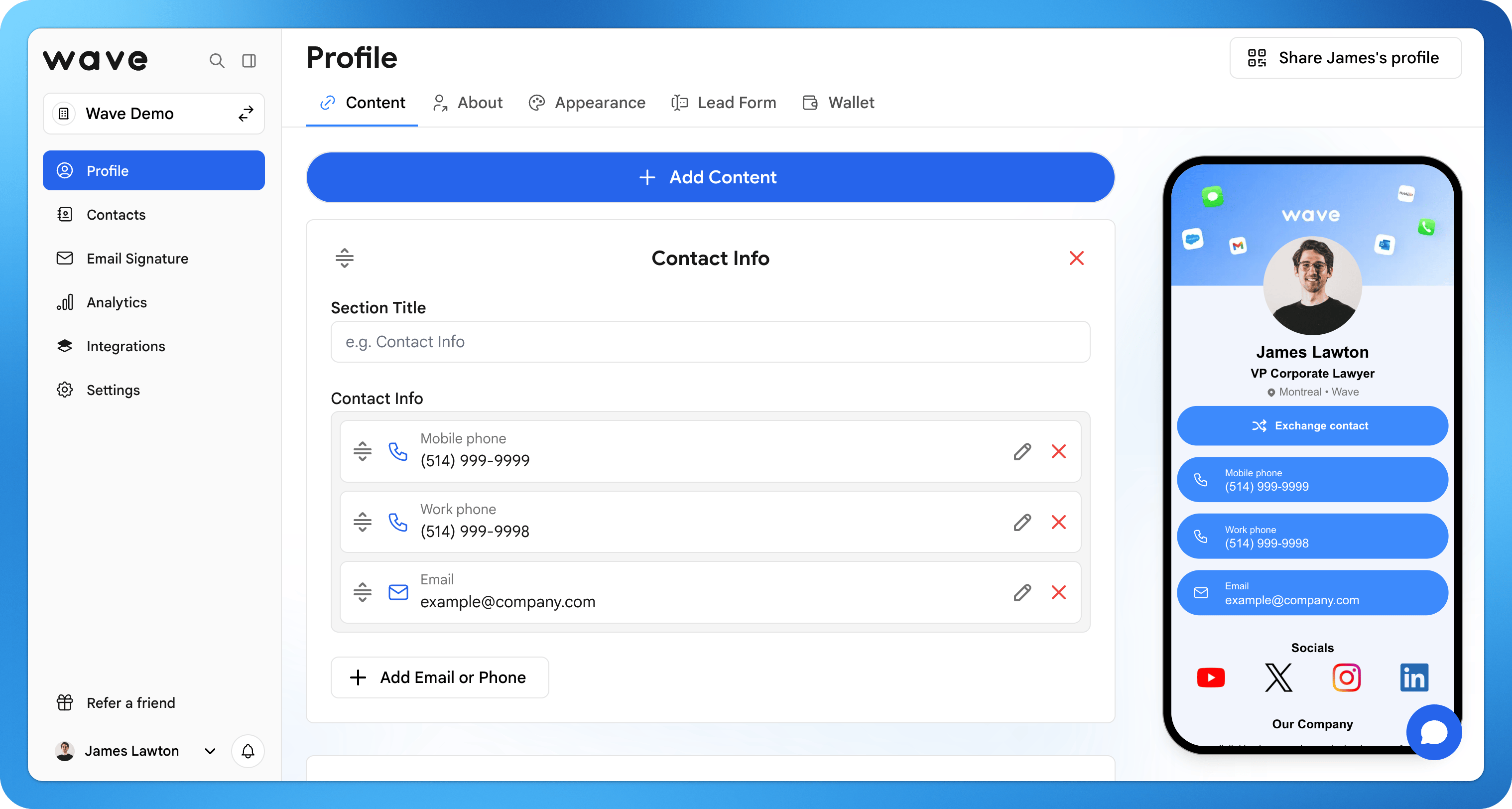Click the green Messages icon in preview header
The height and width of the screenshot is (809, 1512).
1212,196
